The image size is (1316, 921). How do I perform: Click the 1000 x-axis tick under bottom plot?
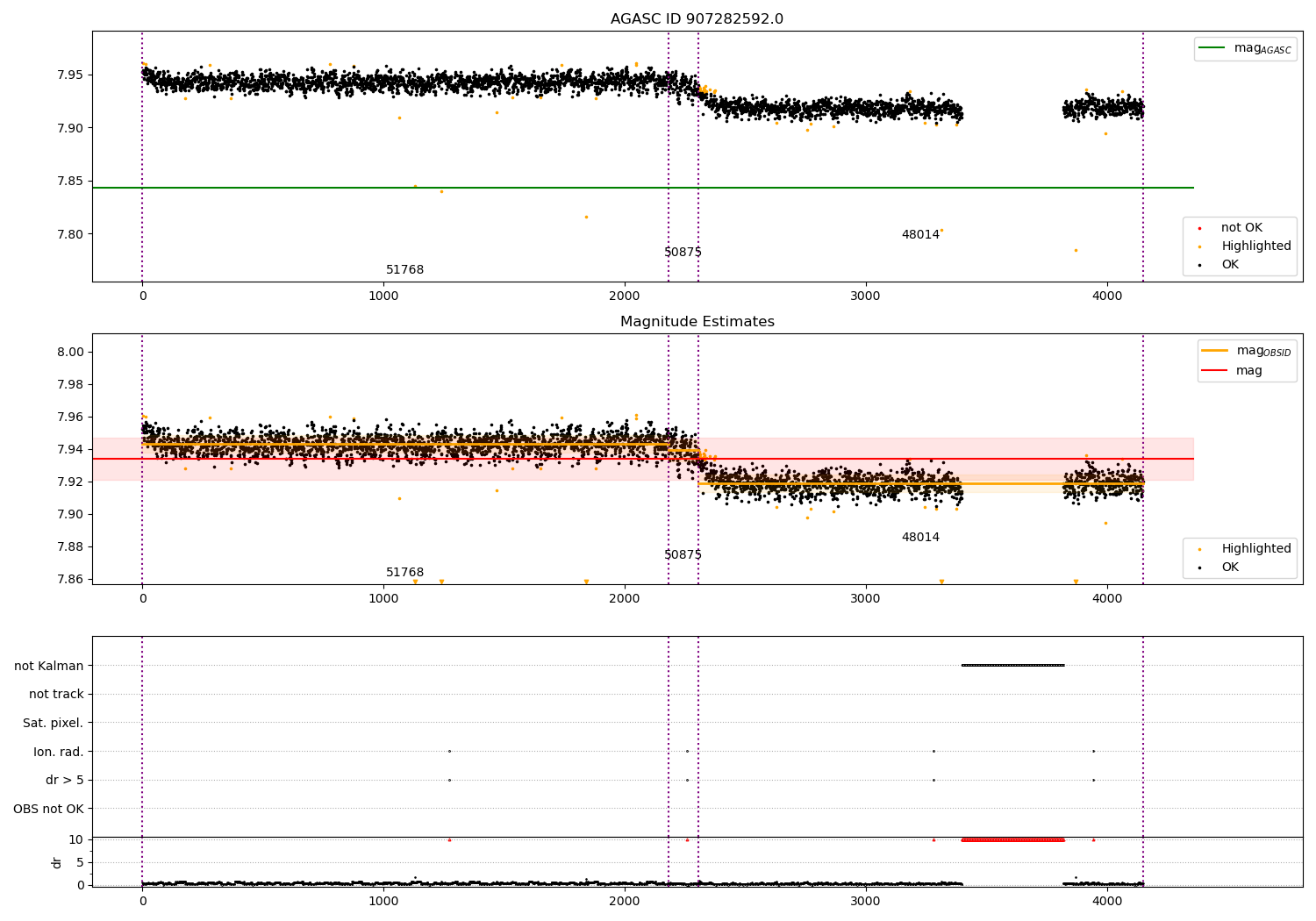(383, 901)
